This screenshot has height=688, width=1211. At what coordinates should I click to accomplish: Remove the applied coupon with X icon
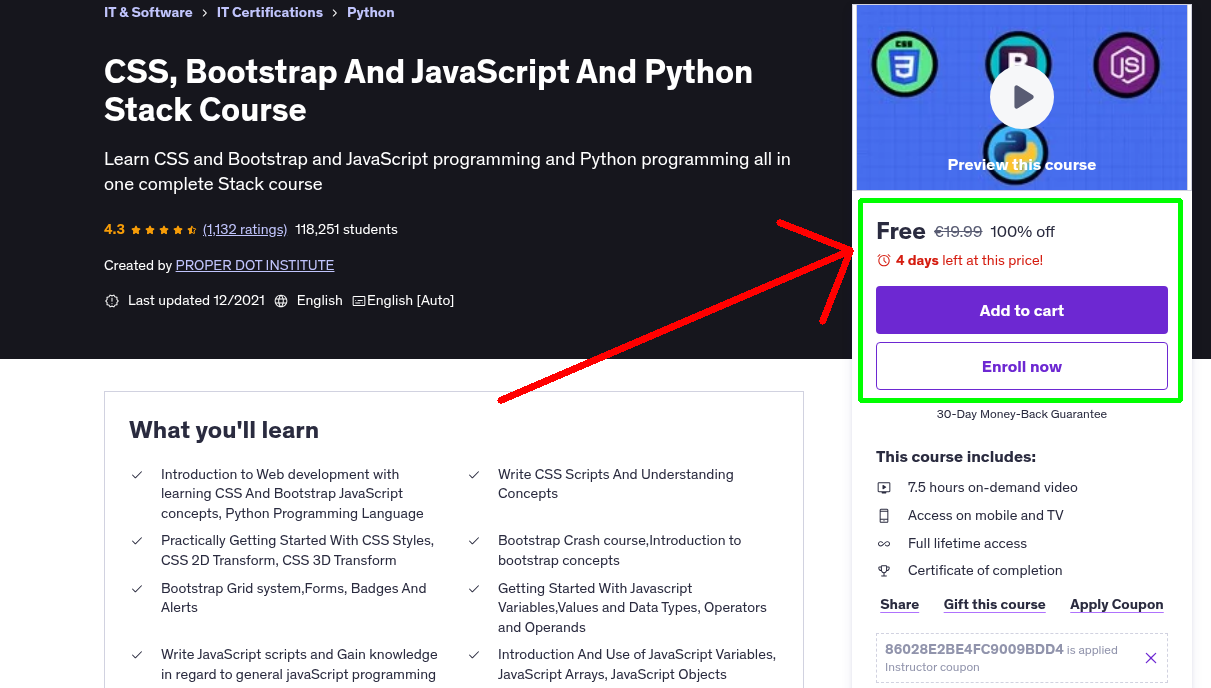(x=1151, y=658)
